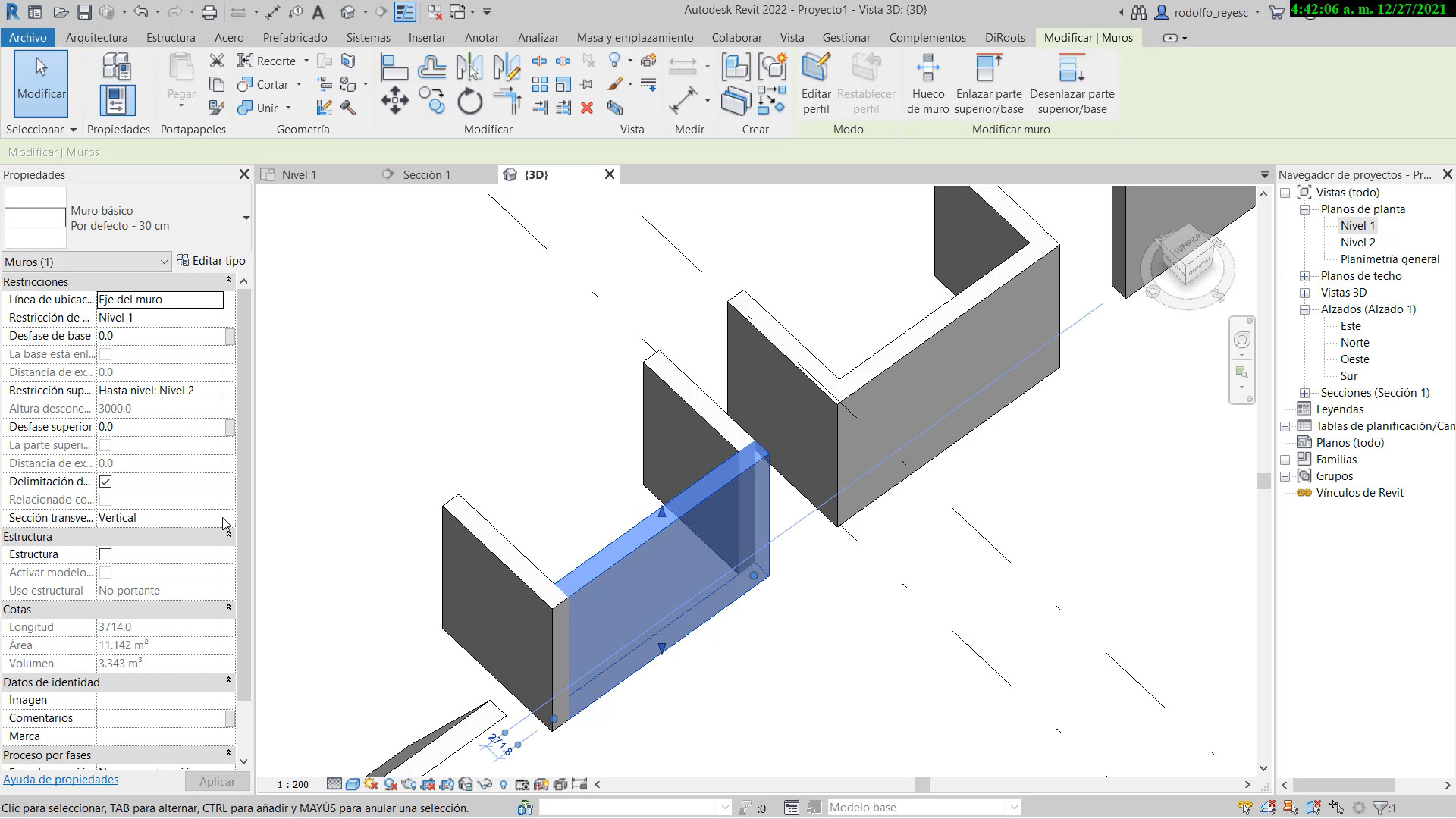
Task: Click the Editar tipo button
Action: (211, 261)
